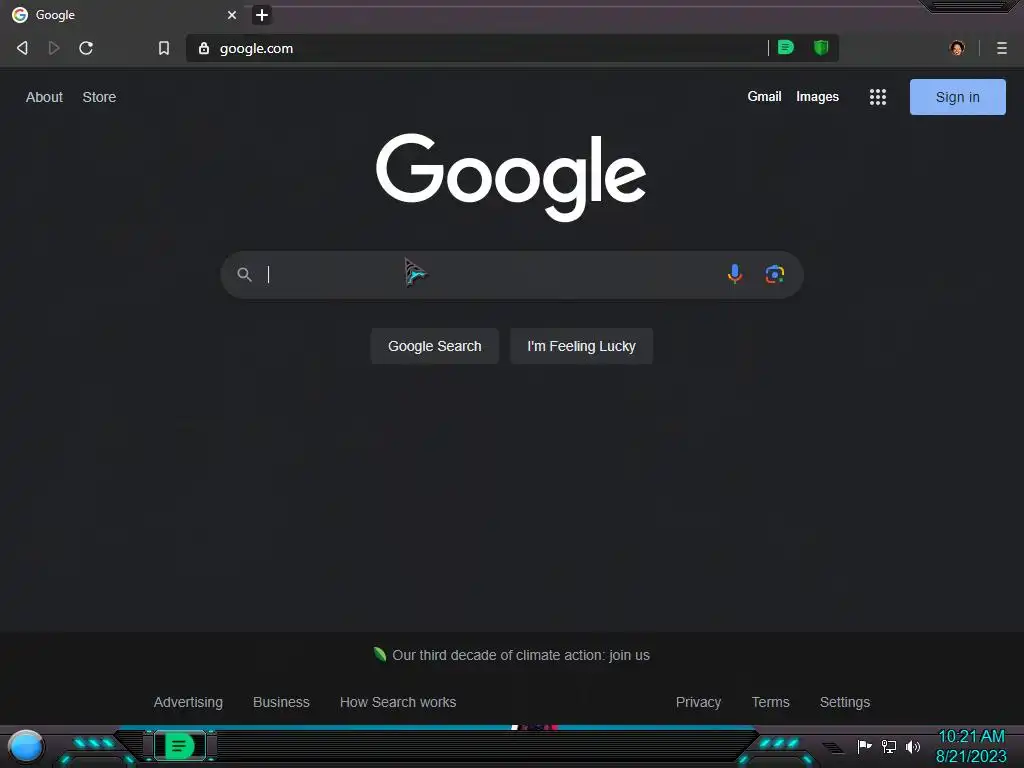Open the network tray icon

point(889,746)
